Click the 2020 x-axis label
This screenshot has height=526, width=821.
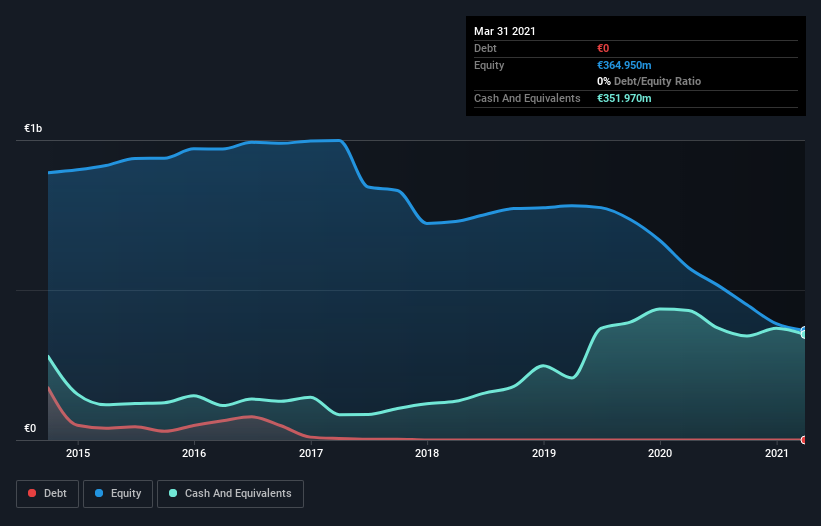click(660, 453)
